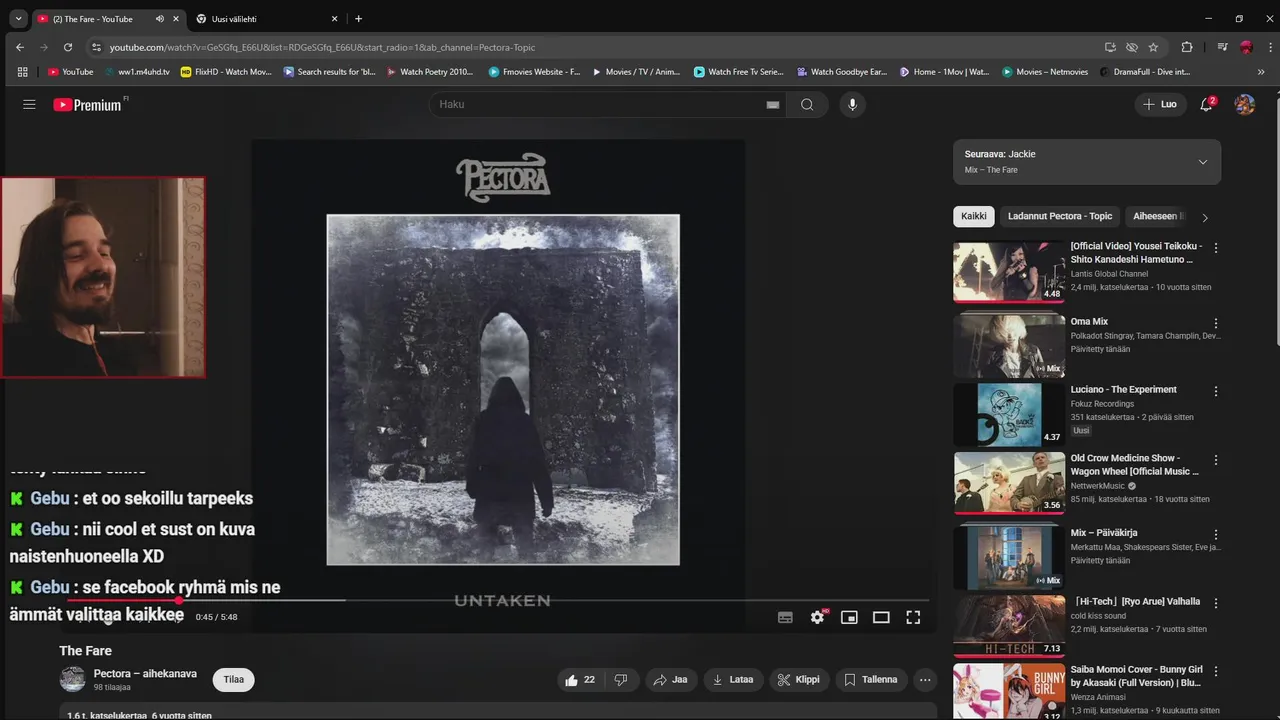Bookmark this page with the star
Screen dimensions: 1280x720
click(1153, 47)
